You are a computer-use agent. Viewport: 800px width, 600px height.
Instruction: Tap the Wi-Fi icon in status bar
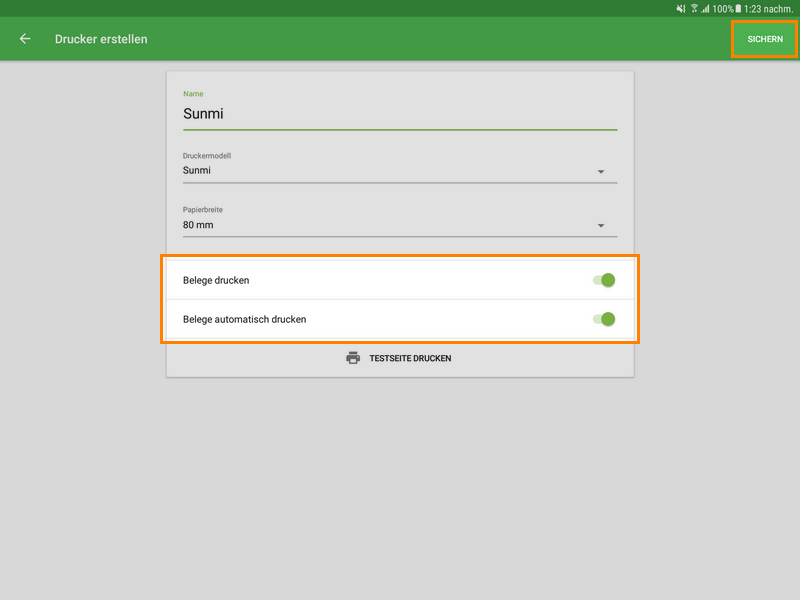coord(694,9)
